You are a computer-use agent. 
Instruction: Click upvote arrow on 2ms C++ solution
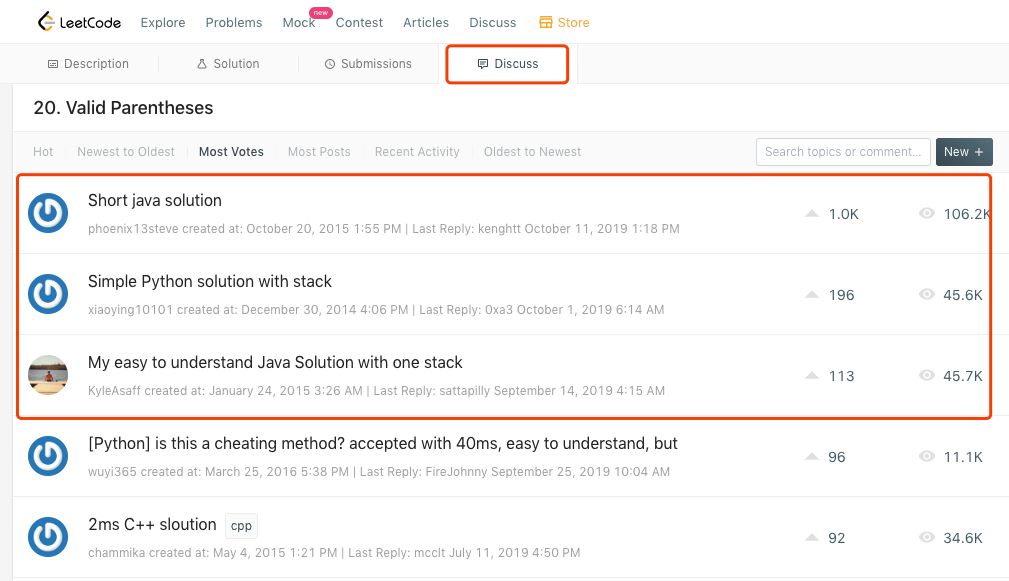[812, 537]
